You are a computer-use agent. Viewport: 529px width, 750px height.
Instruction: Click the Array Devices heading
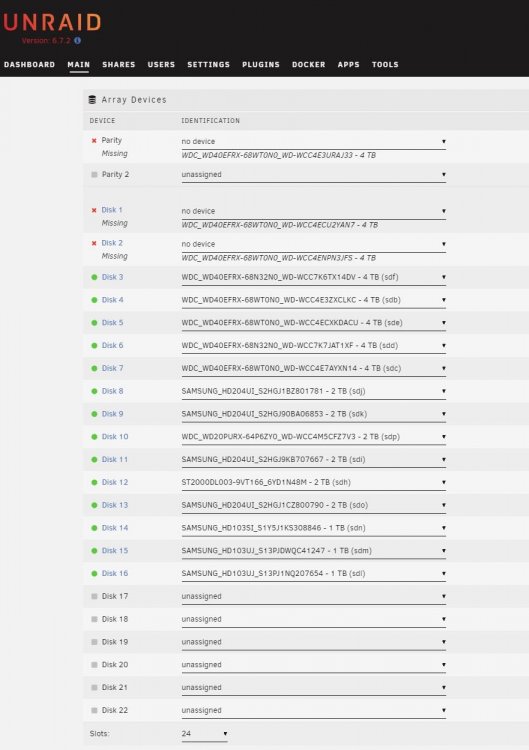click(x=134, y=100)
